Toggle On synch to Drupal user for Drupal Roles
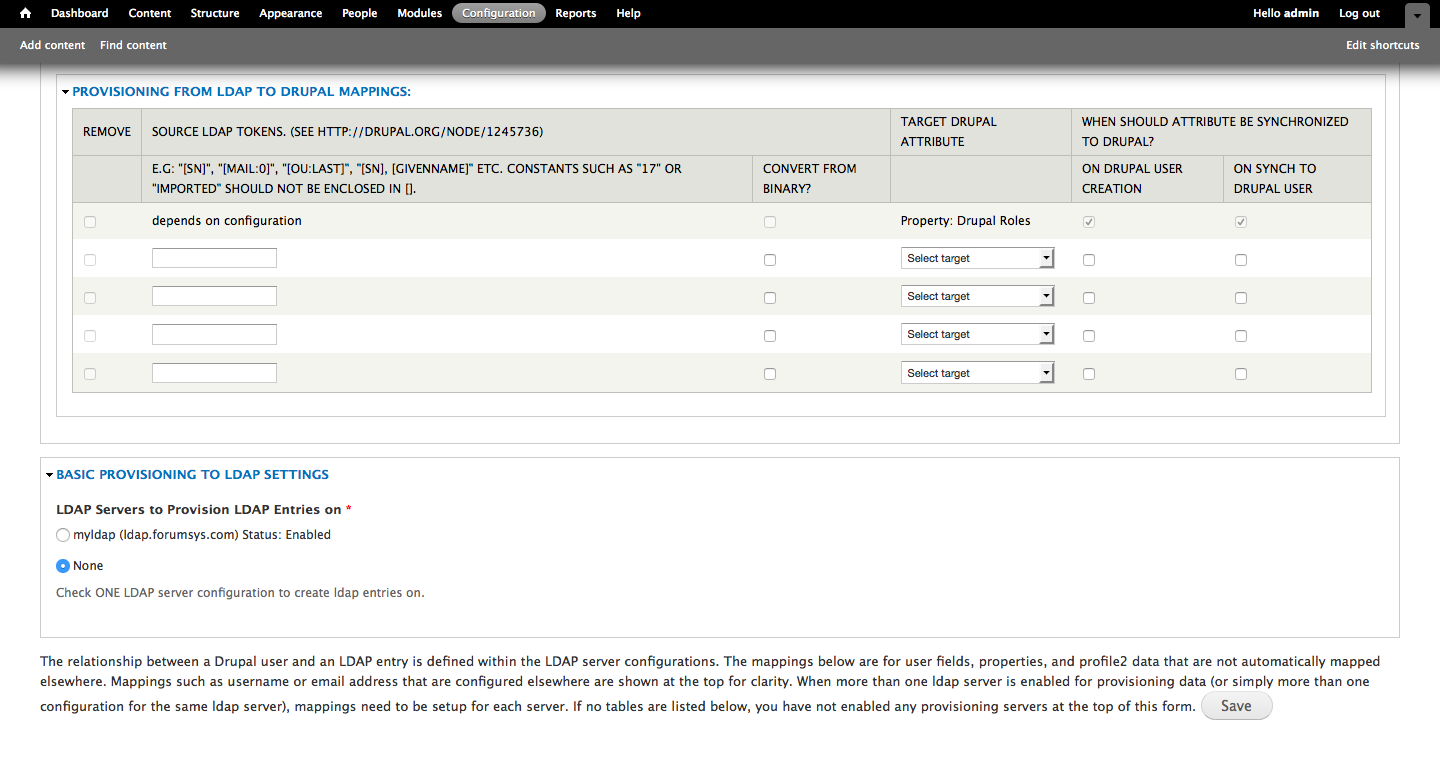Viewport: 1440px width, 774px height. [1241, 222]
